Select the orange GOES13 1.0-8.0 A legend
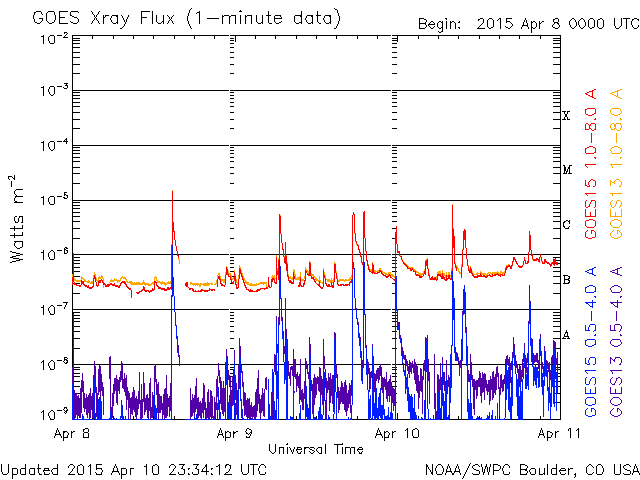The image size is (640, 480). pyautogui.click(x=616, y=164)
